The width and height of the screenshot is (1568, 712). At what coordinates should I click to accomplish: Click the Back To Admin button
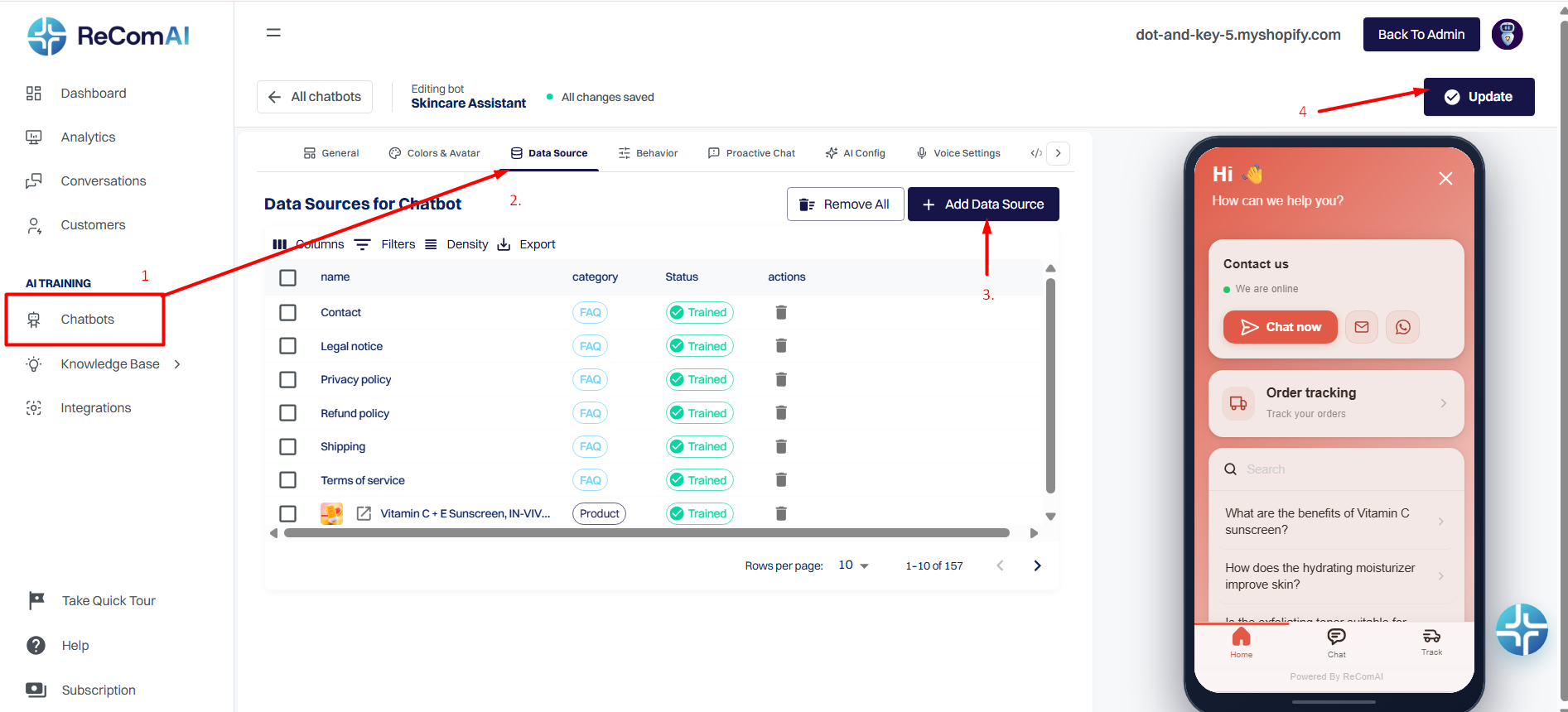click(x=1421, y=35)
